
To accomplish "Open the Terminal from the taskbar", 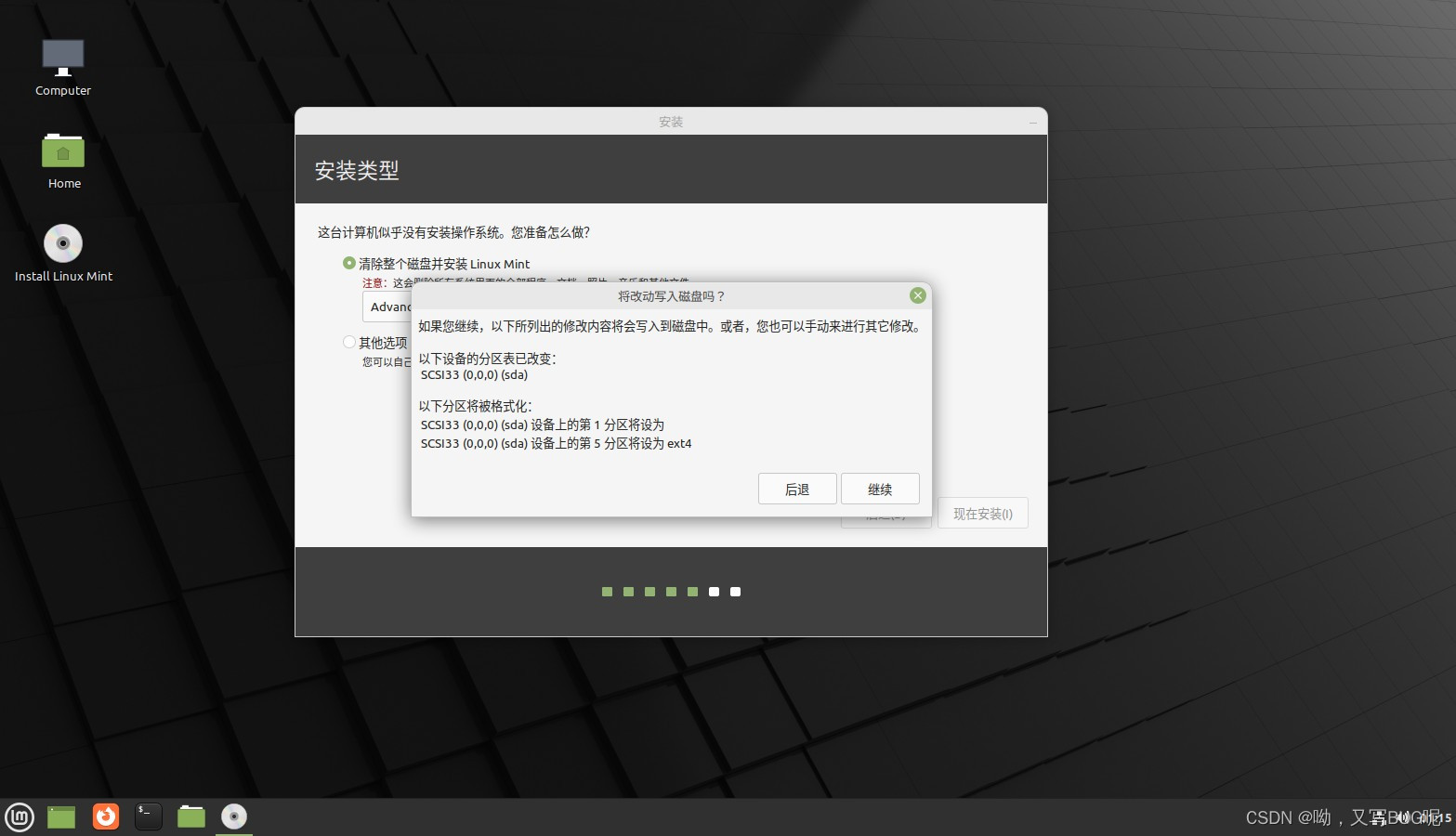I will click(x=149, y=816).
